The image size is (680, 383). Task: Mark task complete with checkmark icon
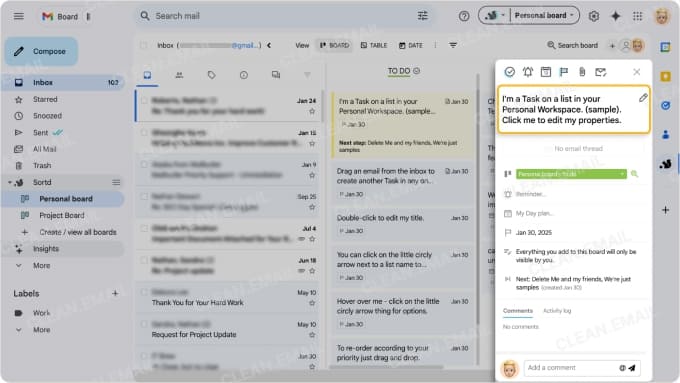point(510,72)
